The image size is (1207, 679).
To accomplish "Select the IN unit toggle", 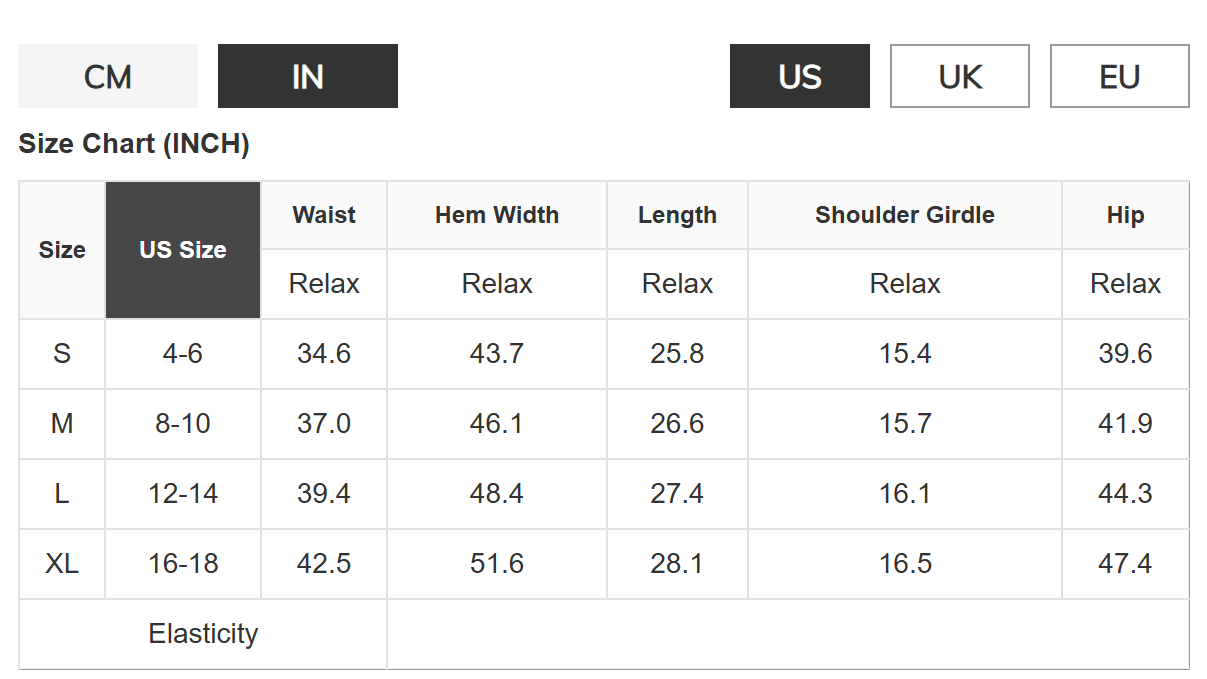I will coord(308,76).
